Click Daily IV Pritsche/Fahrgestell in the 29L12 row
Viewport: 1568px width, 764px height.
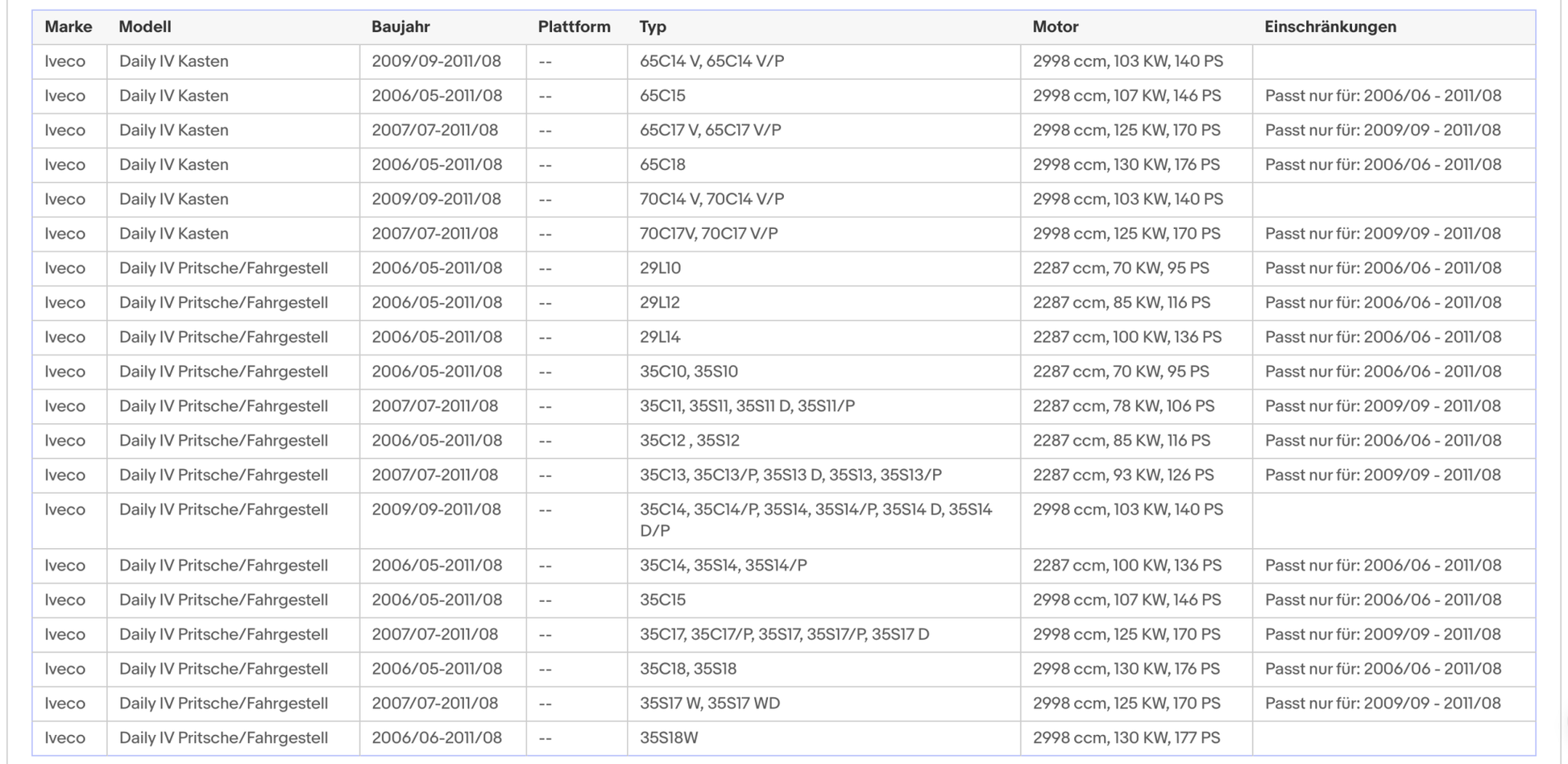click(224, 303)
